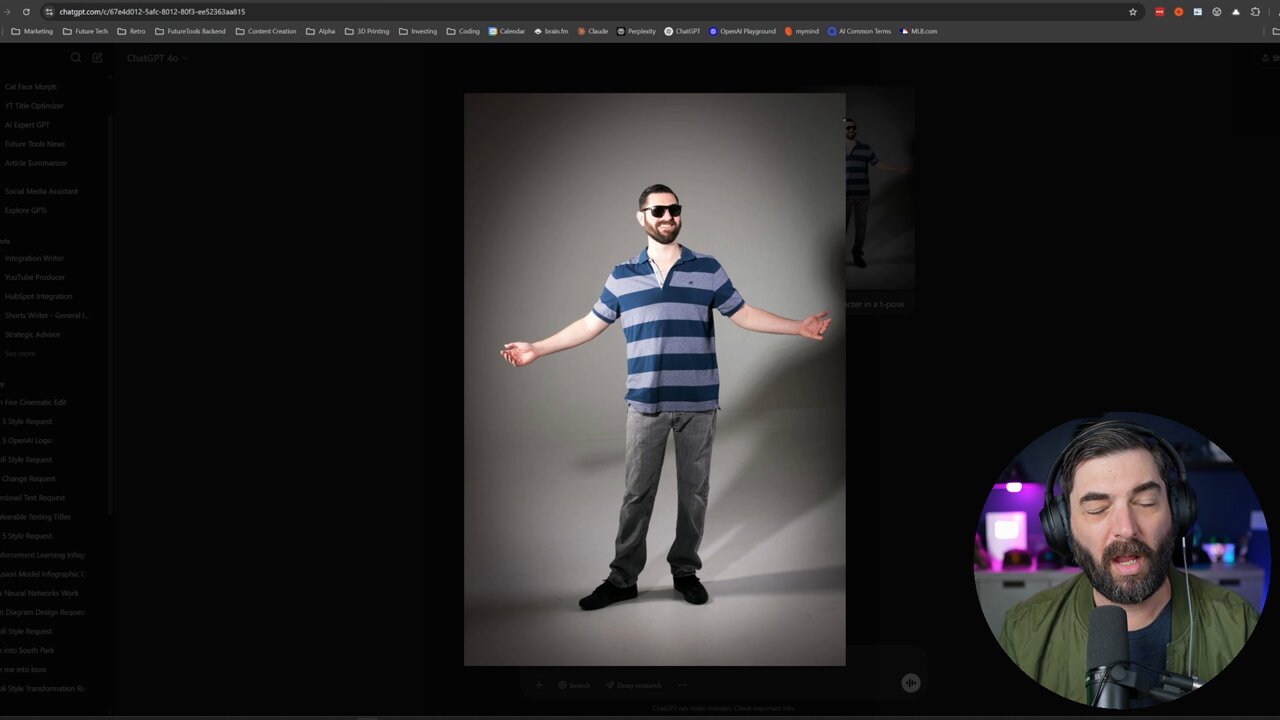The height and width of the screenshot is (720, 1280).
Task: Open the Cat Face Morphs GPT
Action: pos(31,87)
